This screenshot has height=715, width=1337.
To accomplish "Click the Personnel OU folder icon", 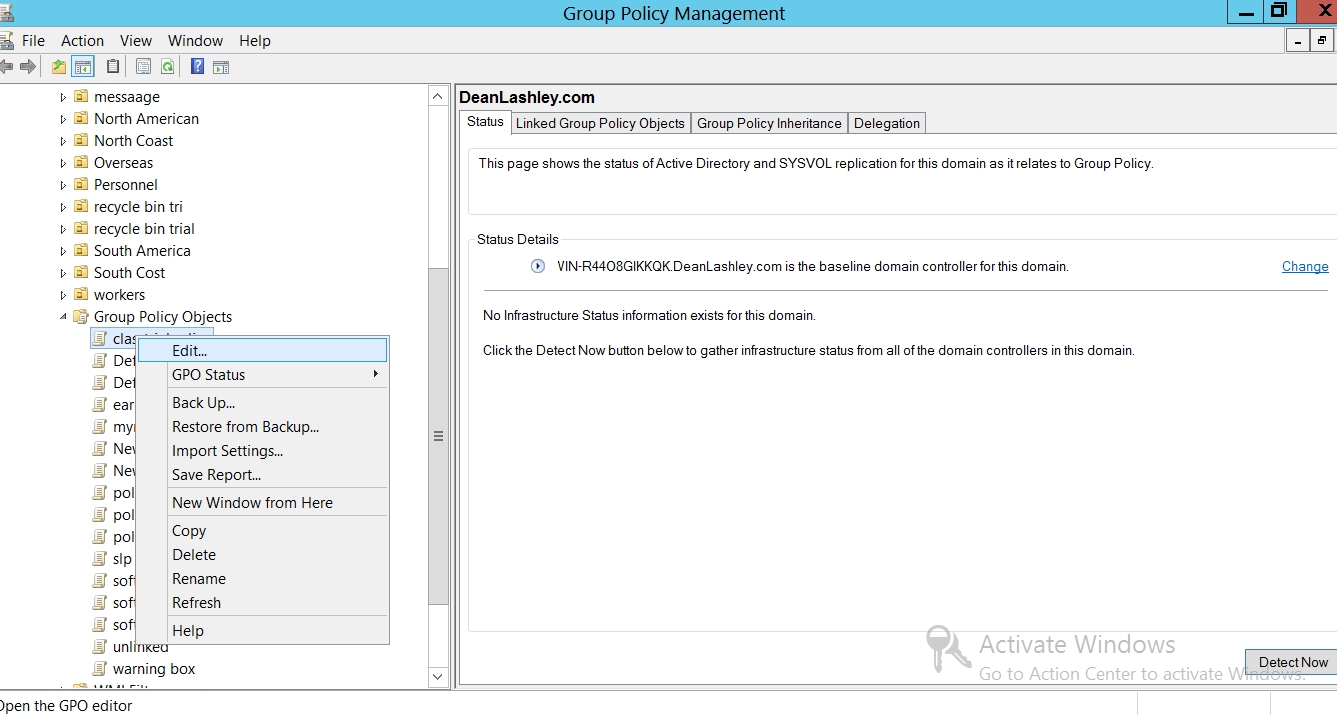I will [81, 185].
